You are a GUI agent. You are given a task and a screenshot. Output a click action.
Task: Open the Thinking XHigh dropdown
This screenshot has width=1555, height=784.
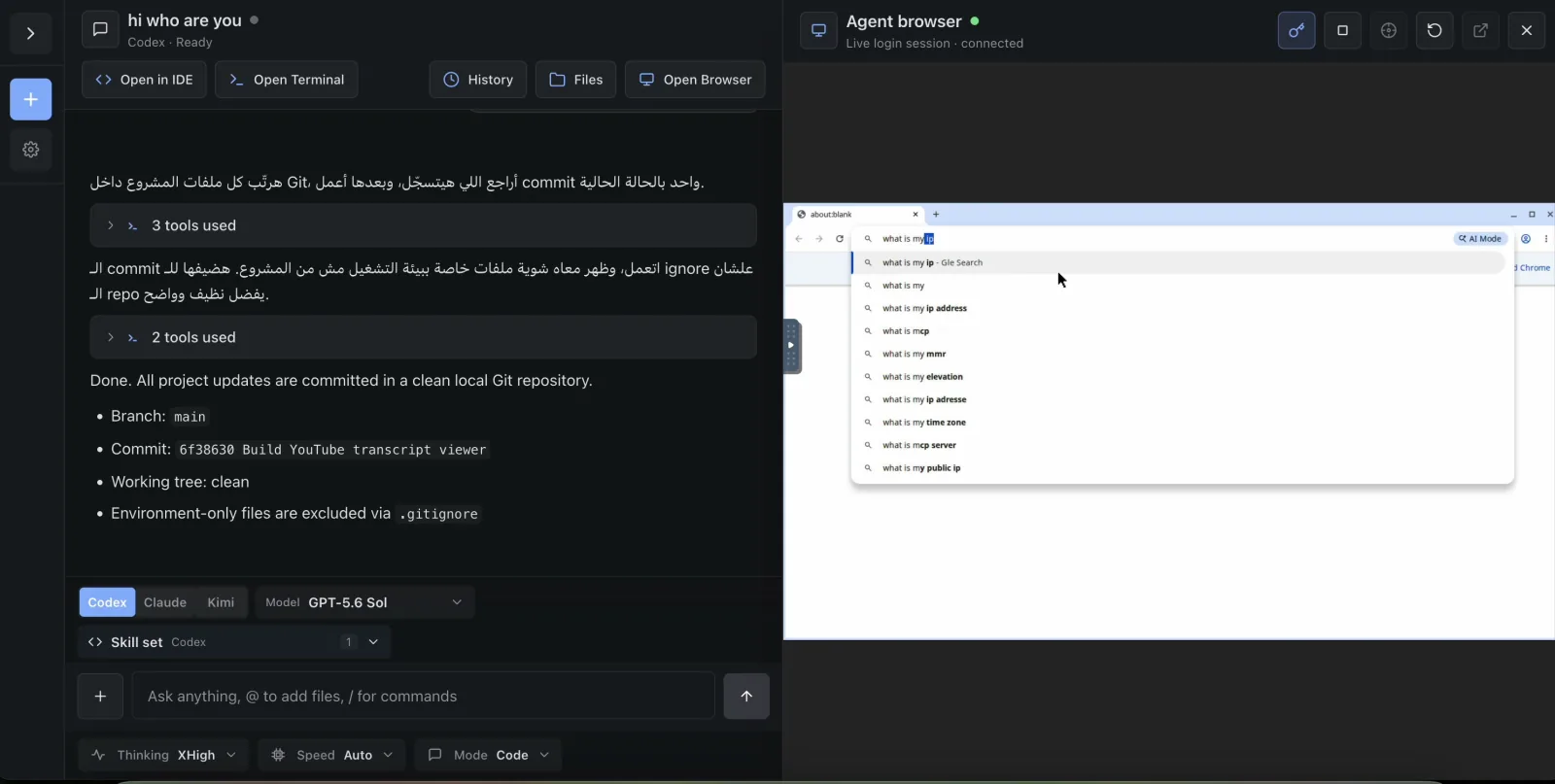point(163,755)
